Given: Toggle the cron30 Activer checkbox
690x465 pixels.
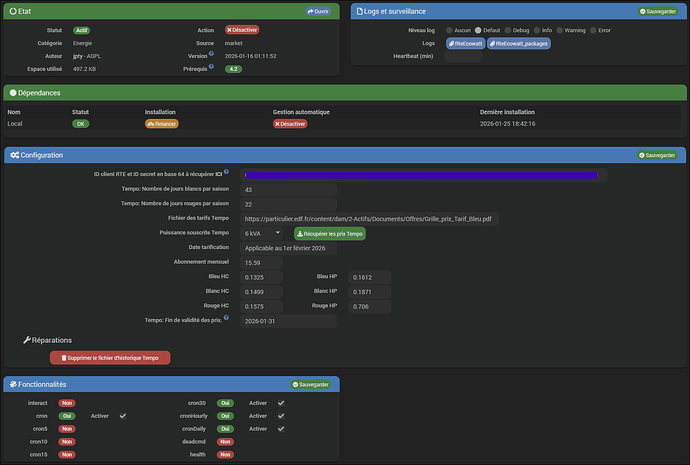Looking at the screenshot, I should [281, 403].
